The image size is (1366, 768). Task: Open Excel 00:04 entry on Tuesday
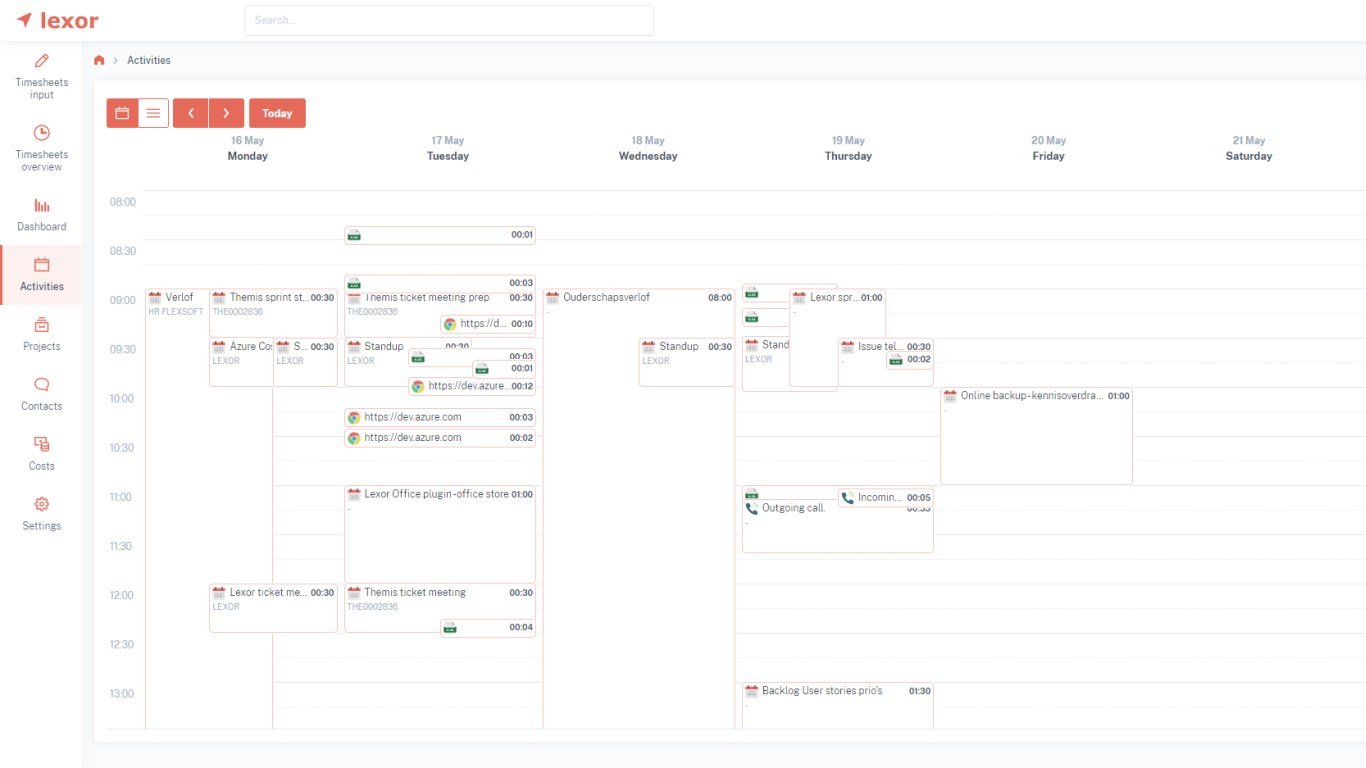pyautogui.click(x=488, y=628)
